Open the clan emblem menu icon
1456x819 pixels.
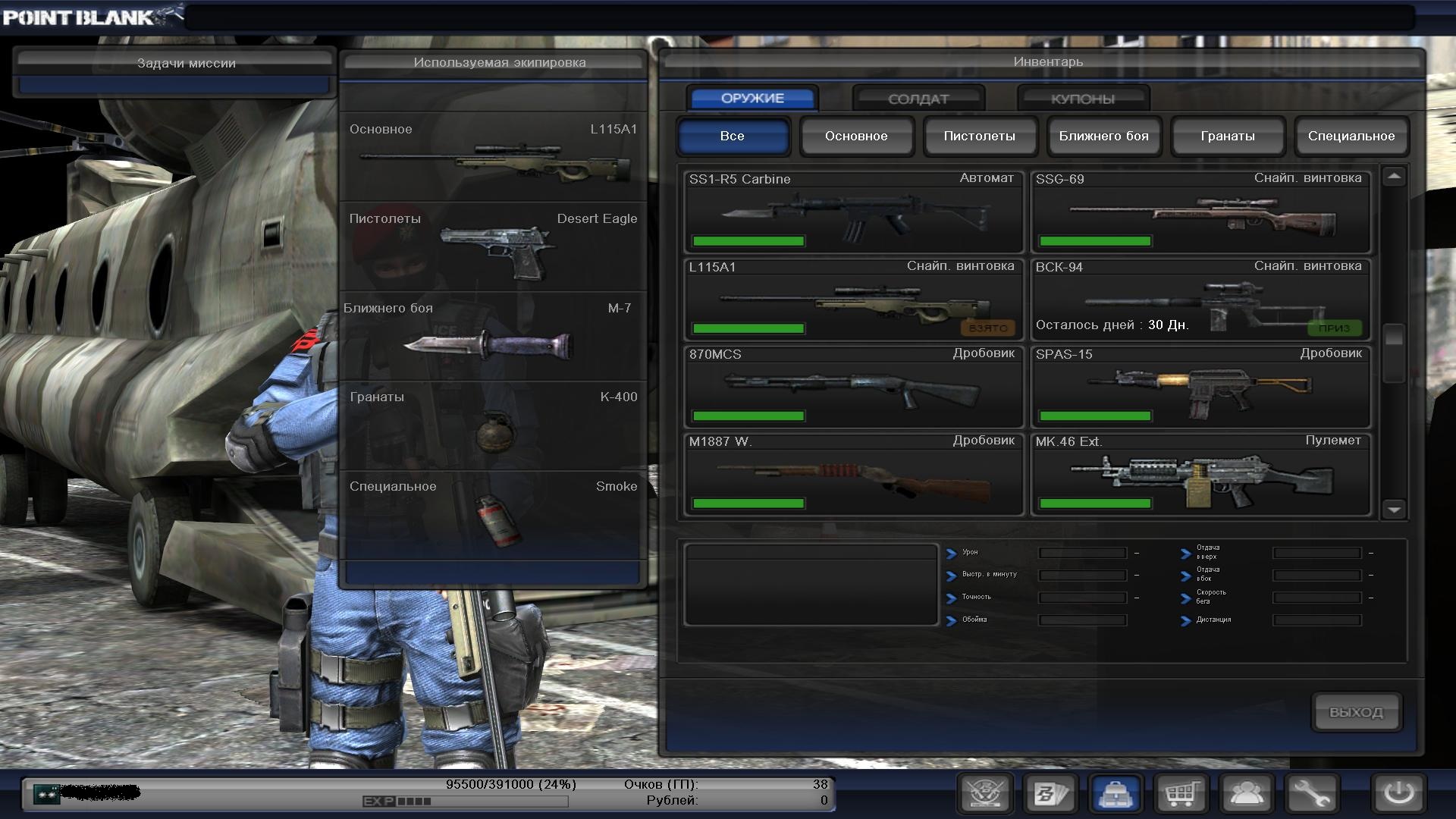point(985,794)
